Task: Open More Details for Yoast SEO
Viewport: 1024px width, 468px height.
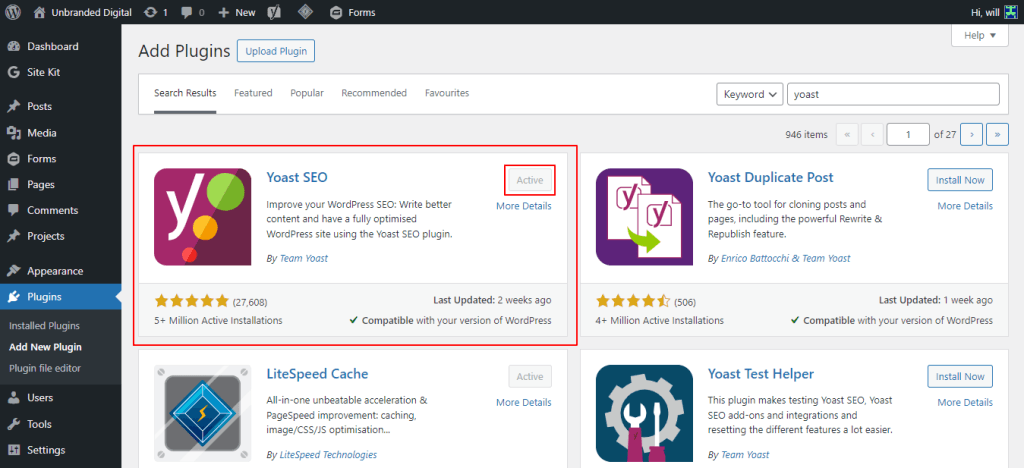Action: [x=524, y=206]
